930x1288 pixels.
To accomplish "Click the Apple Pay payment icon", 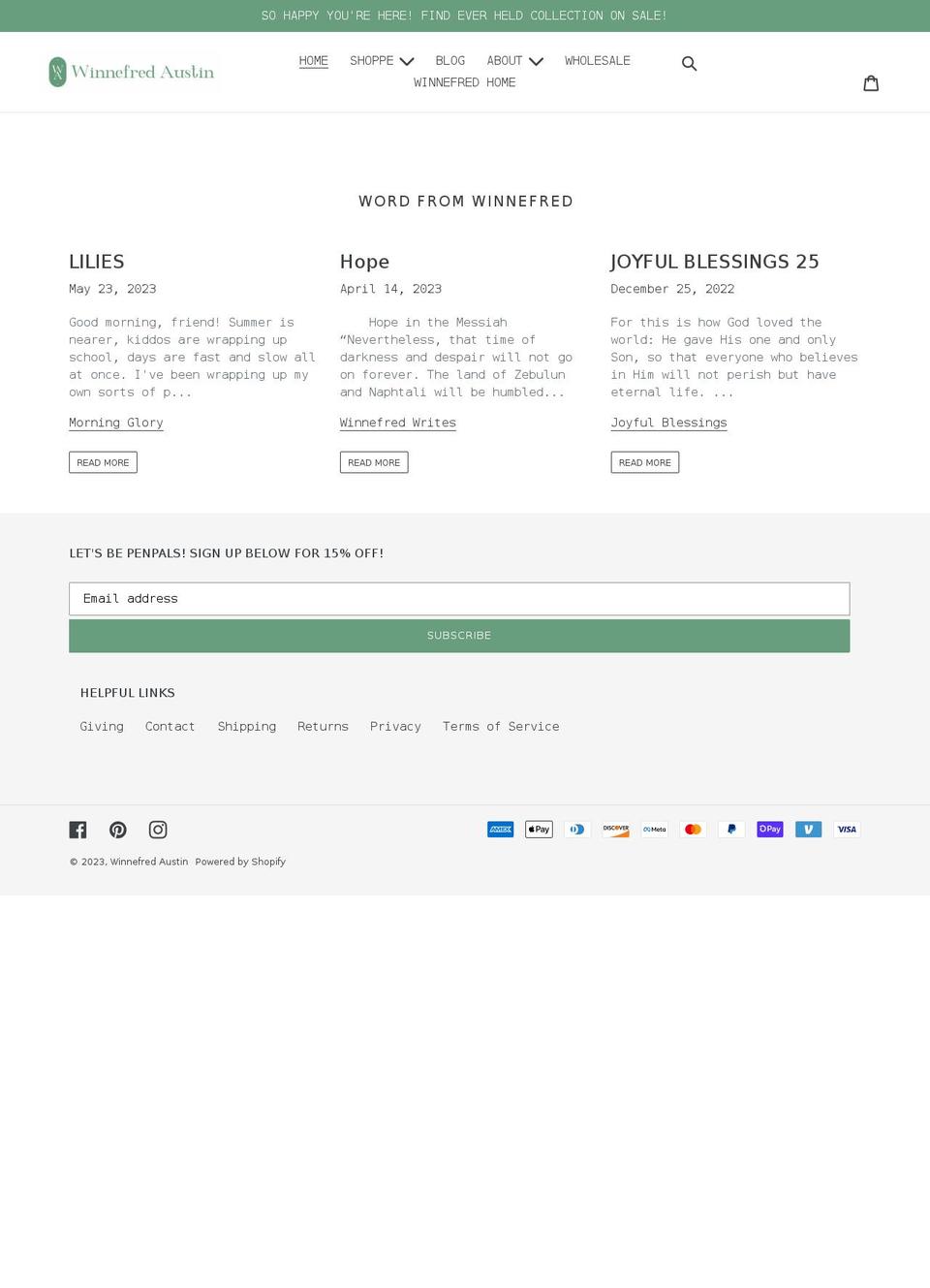I will (539, 830).
